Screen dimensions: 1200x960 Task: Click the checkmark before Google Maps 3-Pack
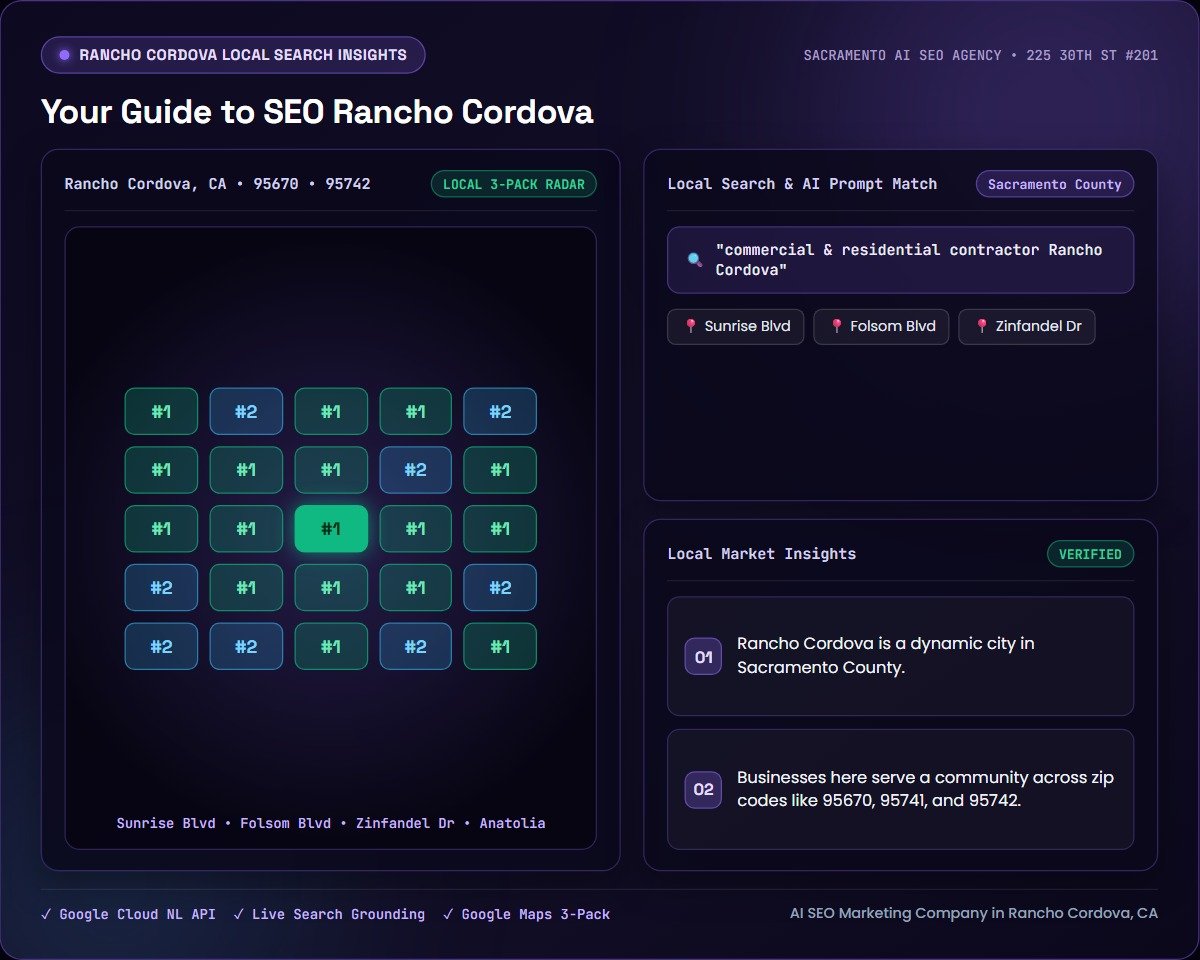[448, 914]
